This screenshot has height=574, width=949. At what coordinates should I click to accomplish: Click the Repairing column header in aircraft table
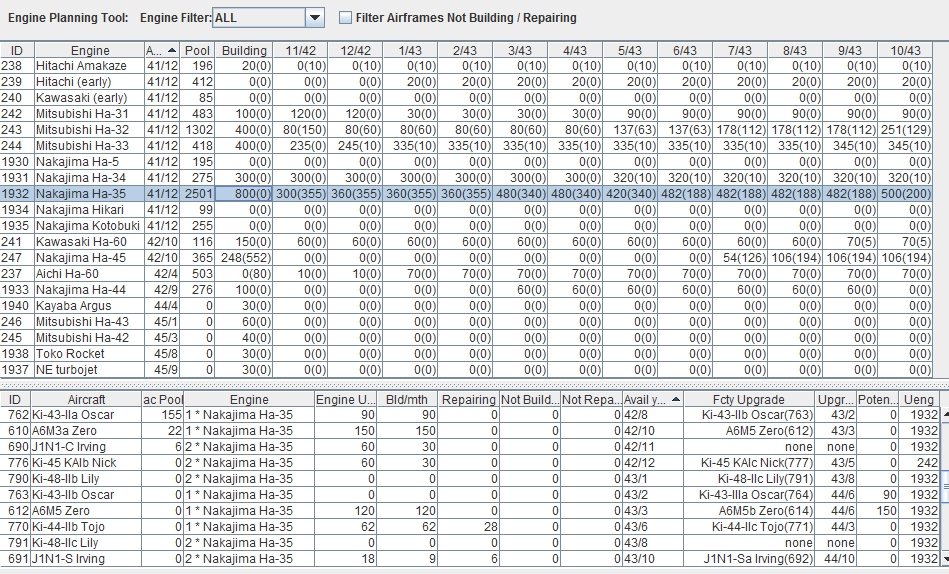coord(468,400)
